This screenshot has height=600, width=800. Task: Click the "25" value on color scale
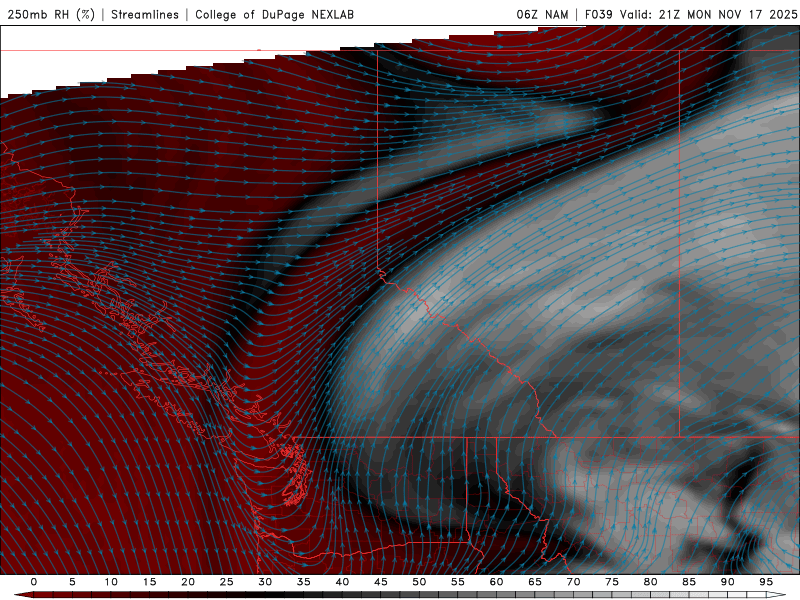pos(227,582)
